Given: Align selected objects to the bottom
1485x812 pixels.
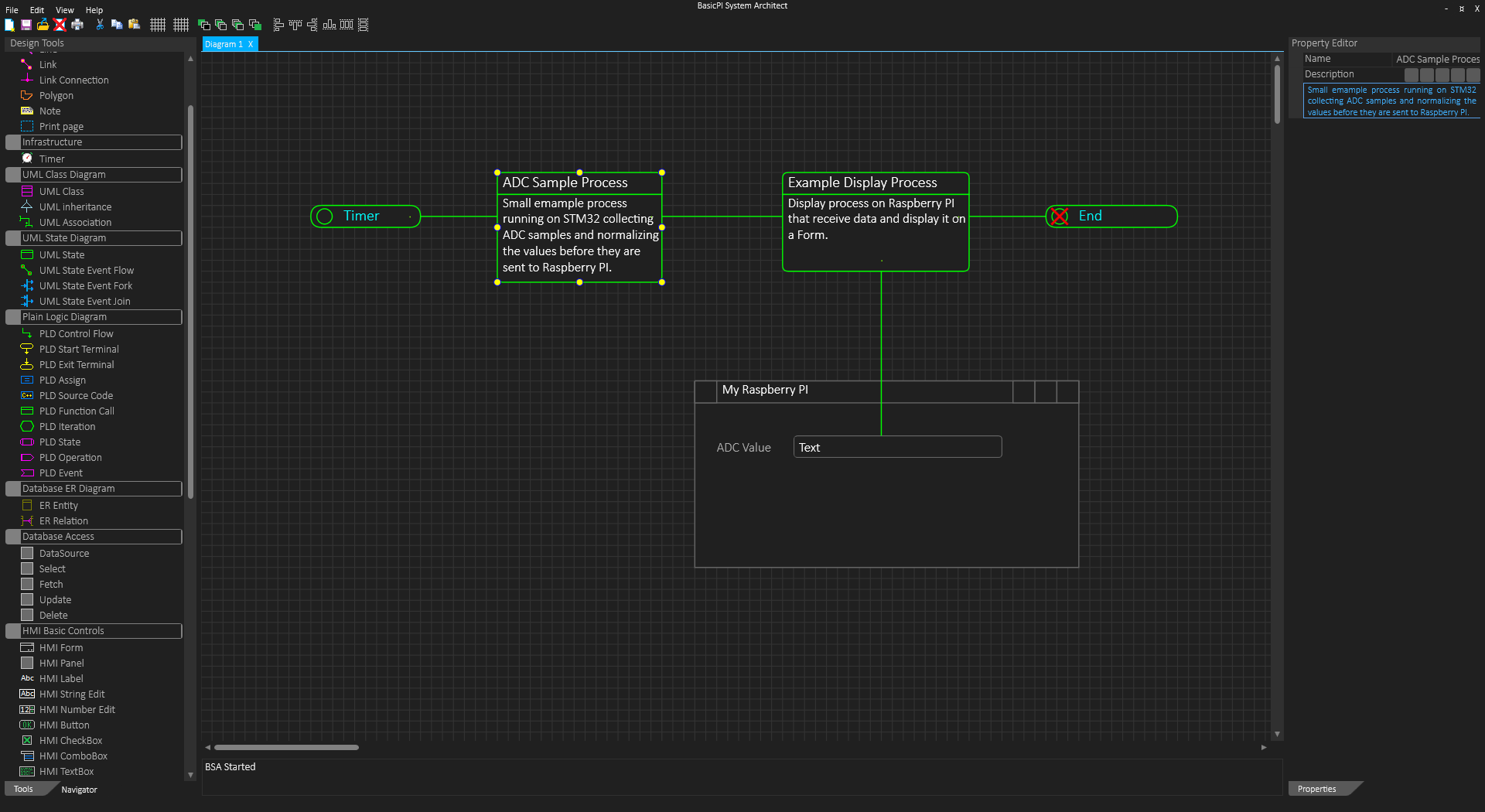Looking at the screenshot, I should pos(329,25).
